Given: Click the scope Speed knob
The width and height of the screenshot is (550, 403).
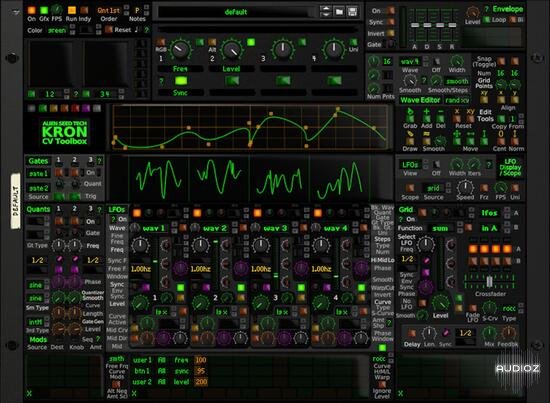Looking at the screenshot, I should click(x=465, y=188).
